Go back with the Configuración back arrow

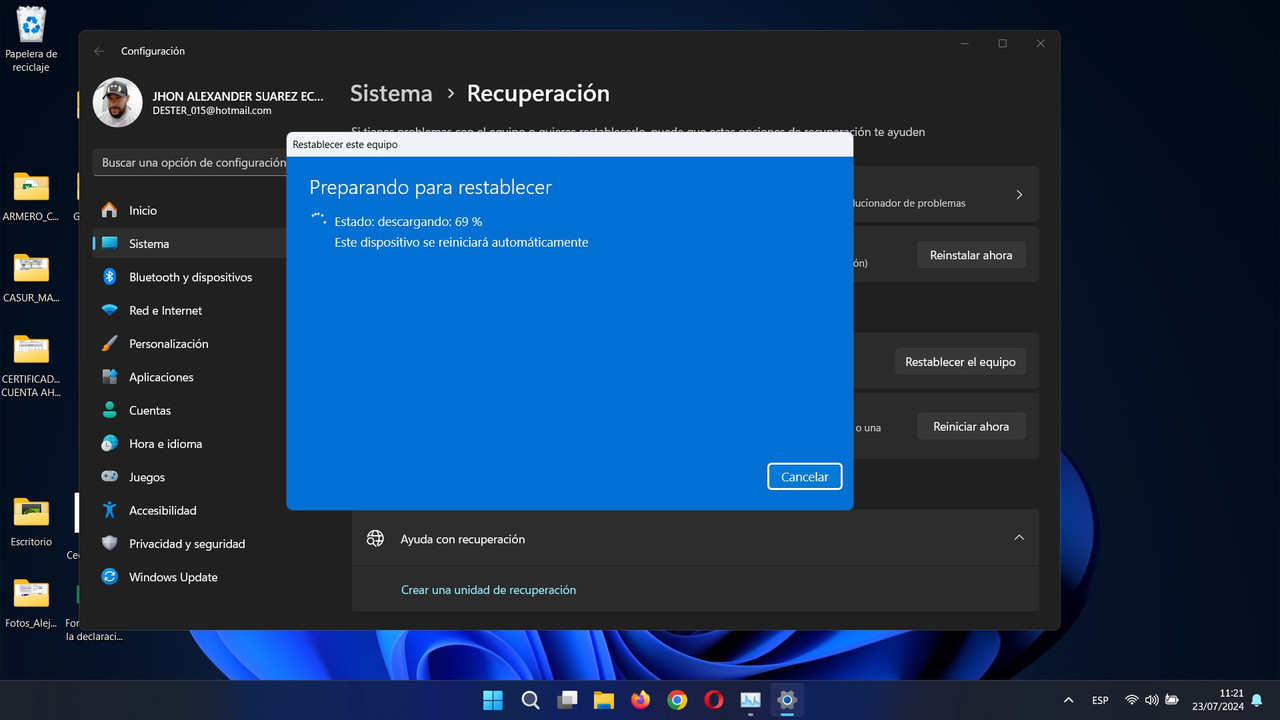coord(99,51)
